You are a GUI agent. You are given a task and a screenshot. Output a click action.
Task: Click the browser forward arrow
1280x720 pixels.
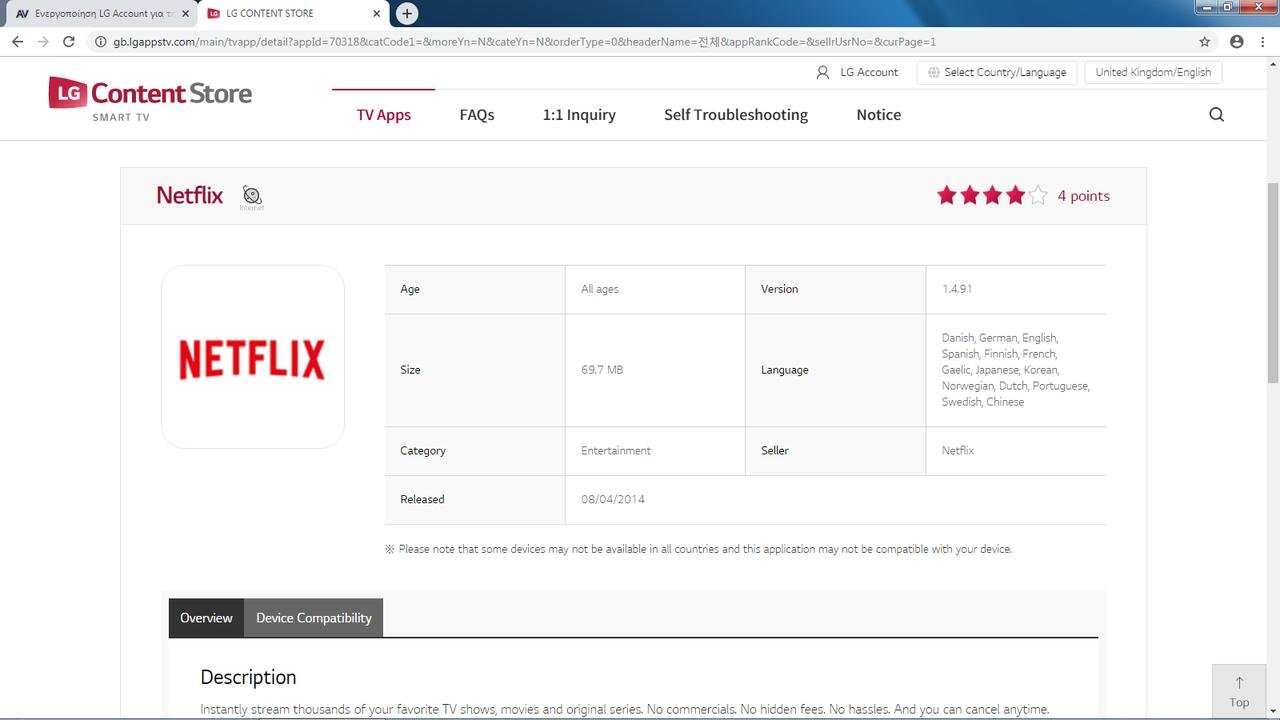click(43, 42)
